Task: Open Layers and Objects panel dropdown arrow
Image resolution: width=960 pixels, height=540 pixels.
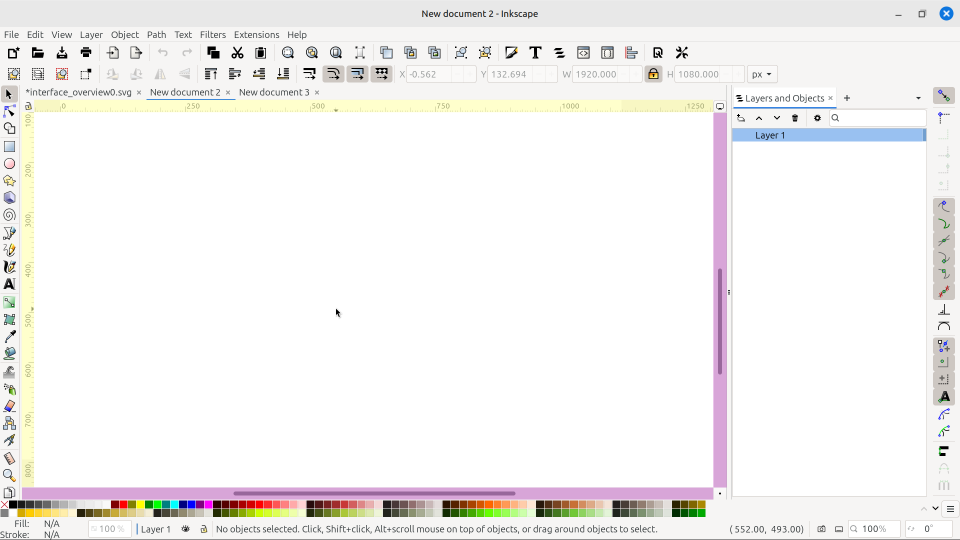Action: (918, 98)
